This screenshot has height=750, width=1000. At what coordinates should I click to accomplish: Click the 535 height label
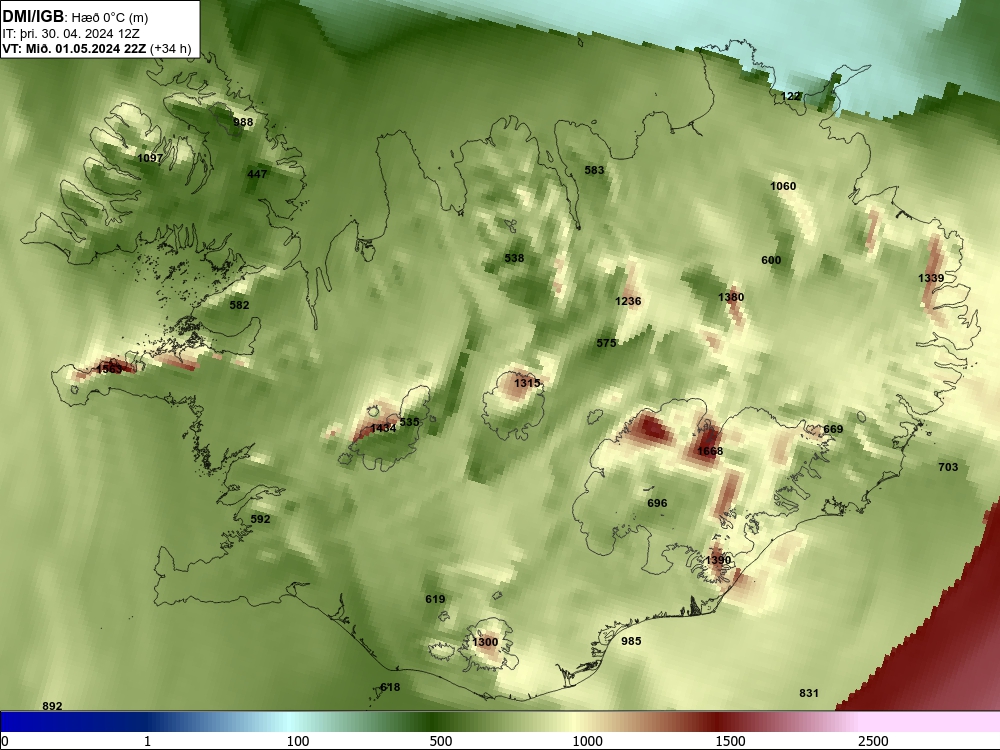[409, 422]
